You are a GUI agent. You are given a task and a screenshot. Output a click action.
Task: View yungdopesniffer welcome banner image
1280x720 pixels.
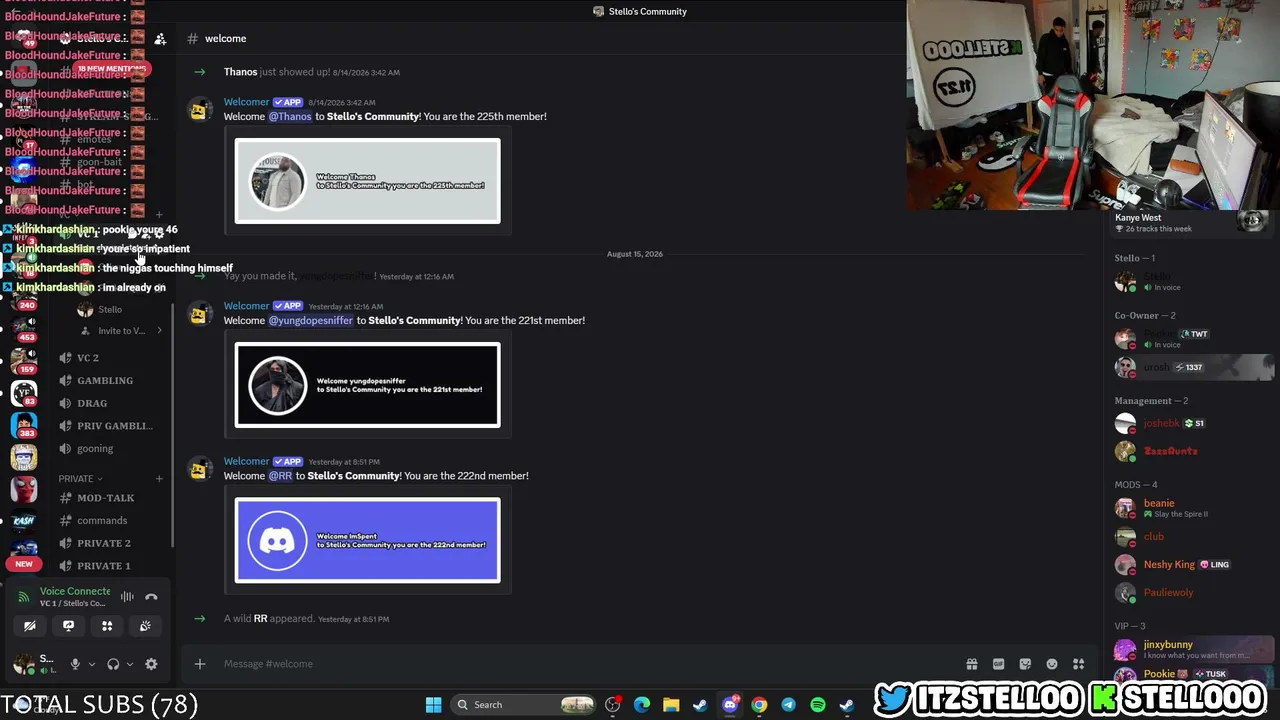click(x=368, y=385)
